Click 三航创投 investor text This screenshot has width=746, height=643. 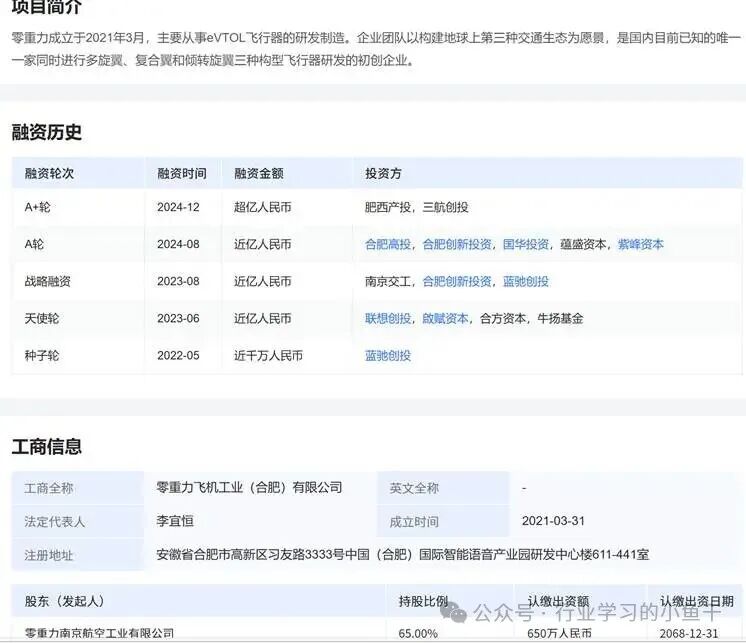point(445,207)
